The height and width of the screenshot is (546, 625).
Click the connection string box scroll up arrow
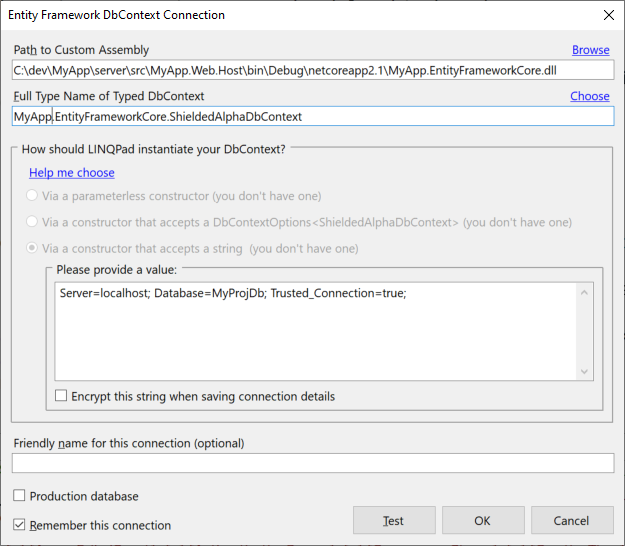click(x=584, y=293)
